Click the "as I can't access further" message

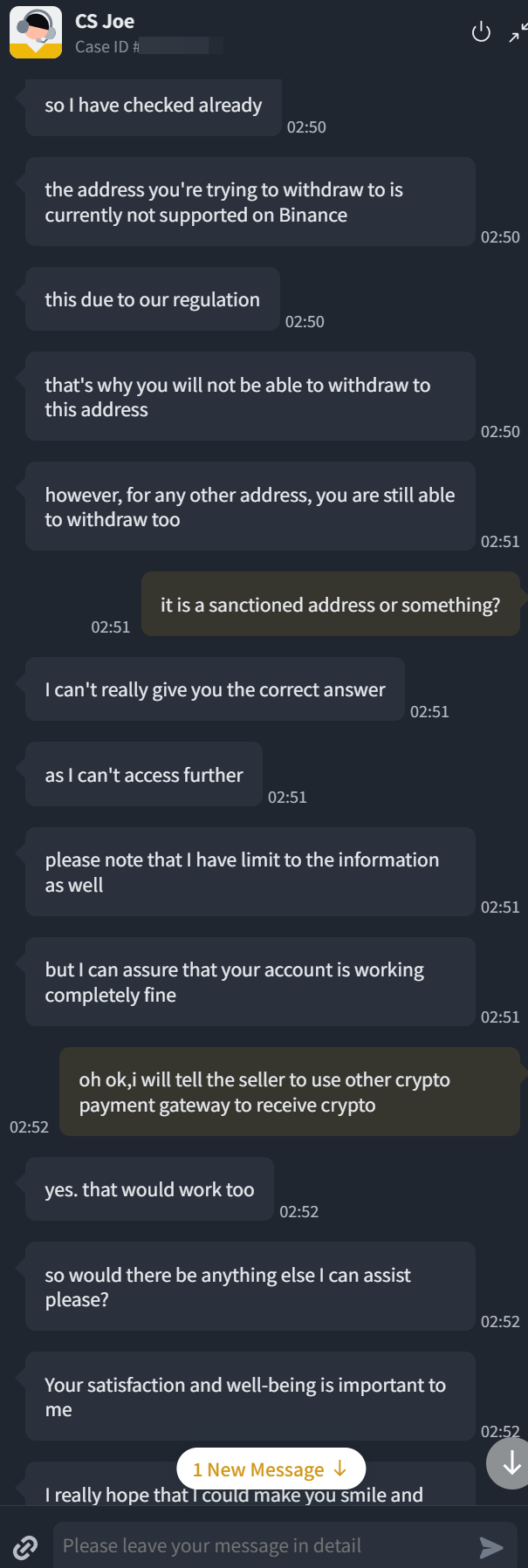(144, 775)
